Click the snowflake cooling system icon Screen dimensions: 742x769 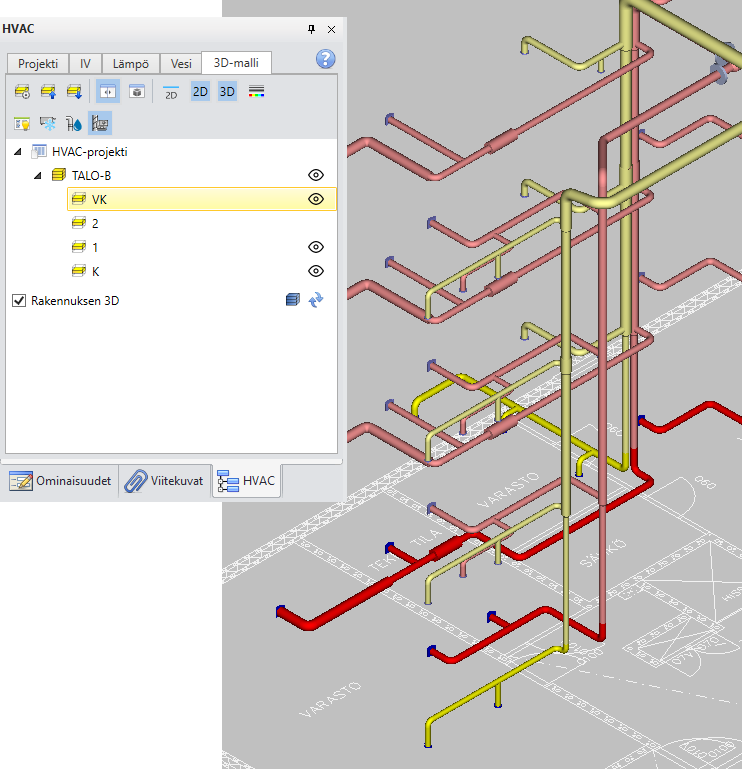tap(48, 123)
